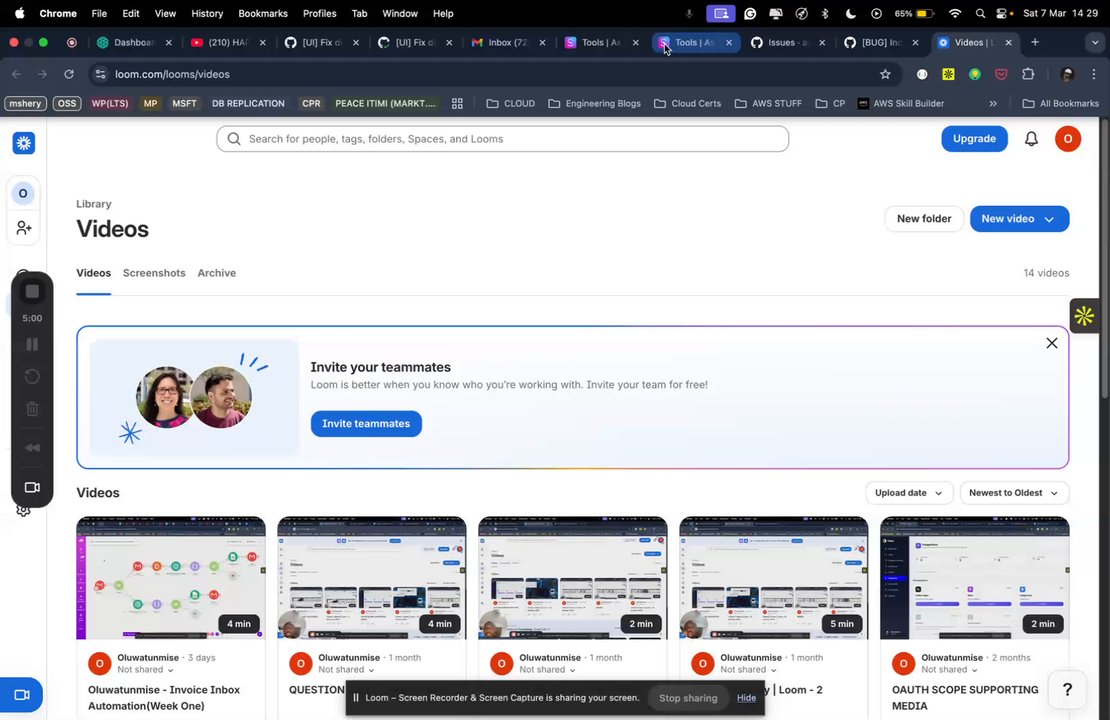Pause the Loom recording
Image resolution: width=1110 pixels, height=720 pixels.
pyautogui.click(x=32, y=345)
